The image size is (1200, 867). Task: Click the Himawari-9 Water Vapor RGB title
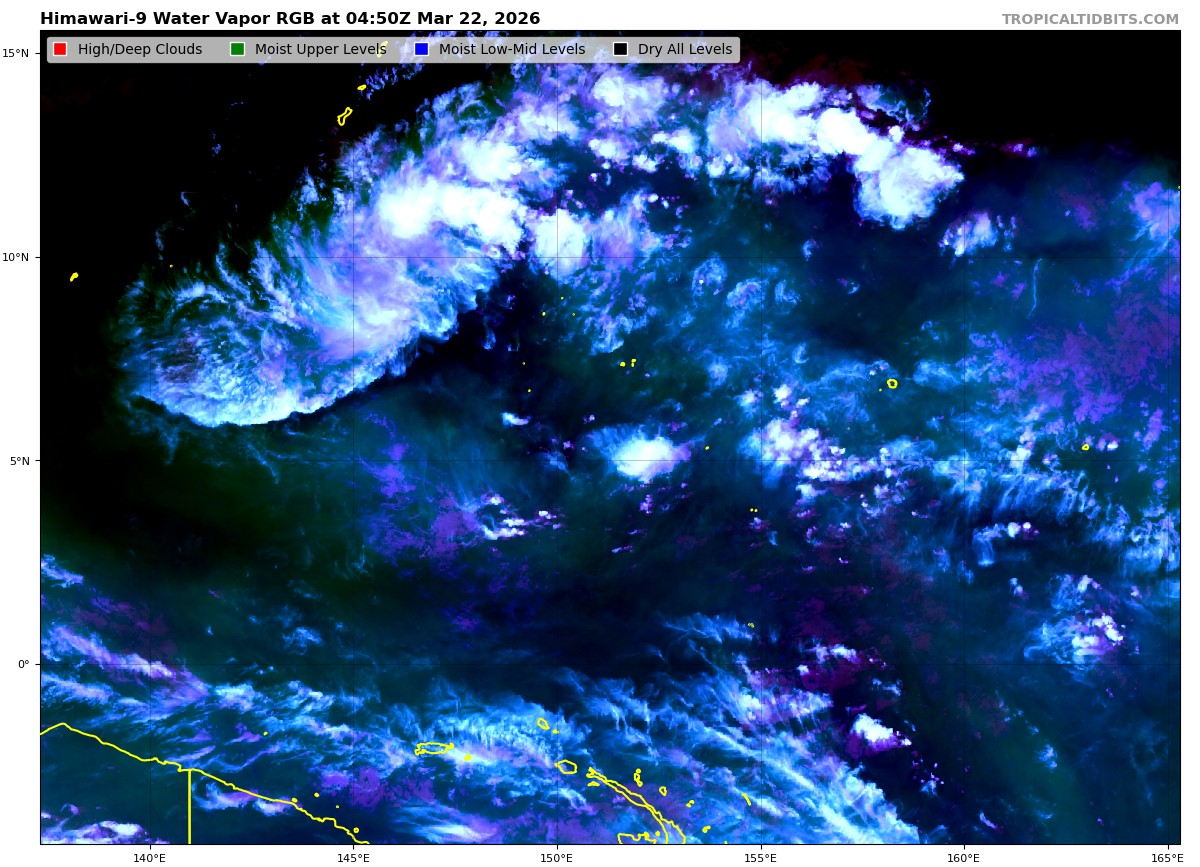click(x=290, y=19)
